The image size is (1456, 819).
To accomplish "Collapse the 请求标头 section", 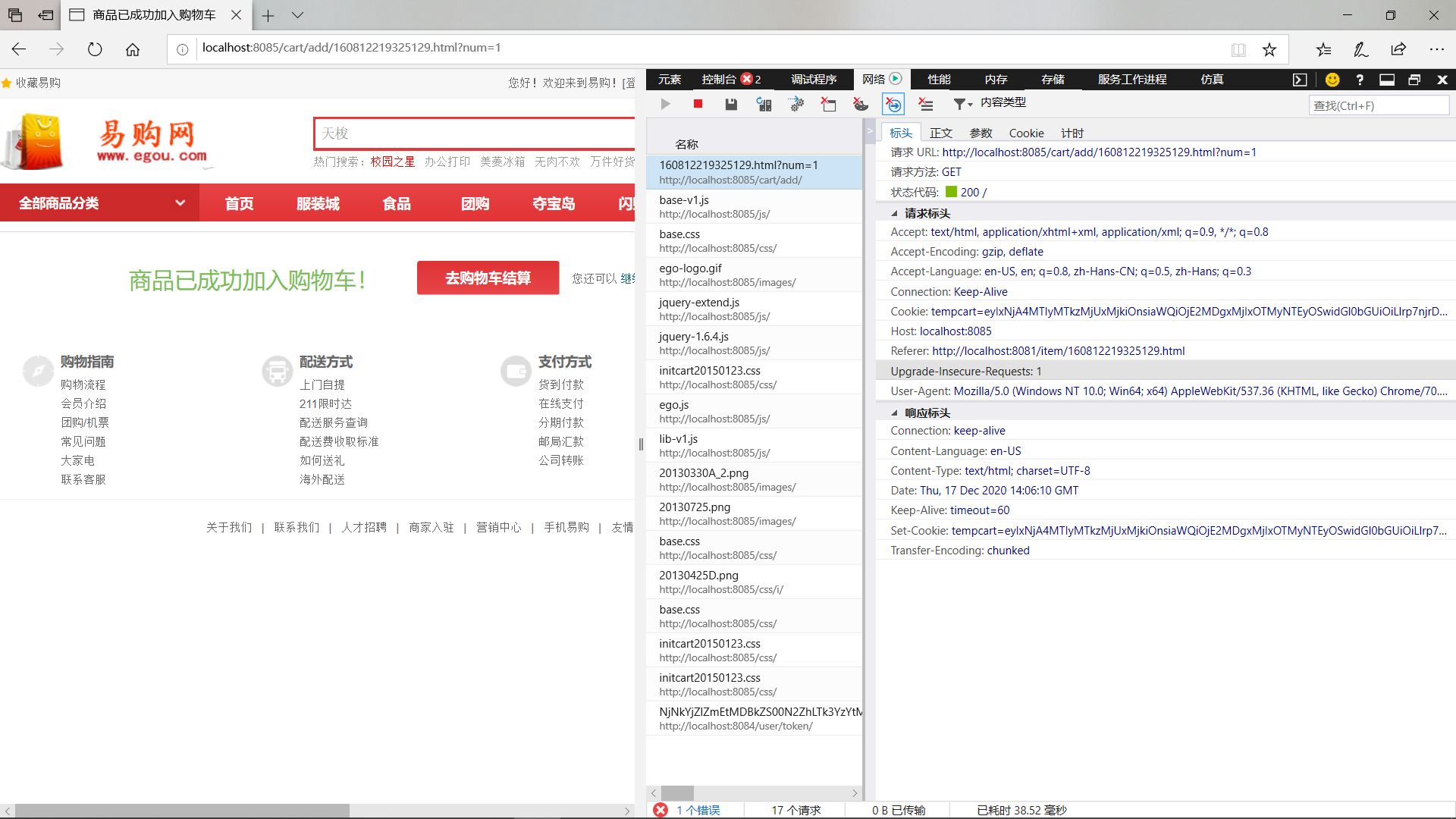I will pyautogui.click(x=895, y=214).
